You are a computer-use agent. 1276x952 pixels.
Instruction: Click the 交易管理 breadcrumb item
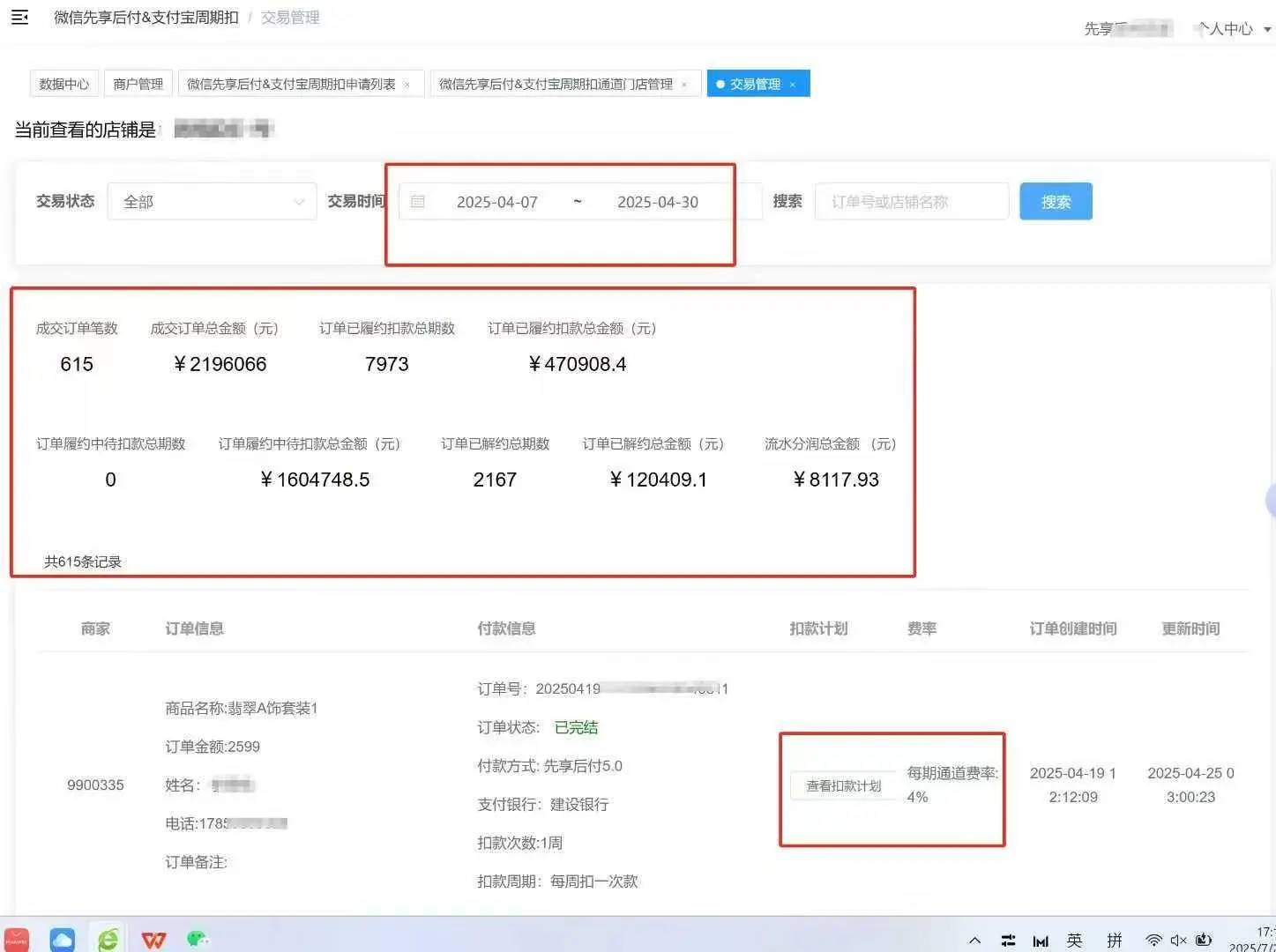click(x=290, y=18)
